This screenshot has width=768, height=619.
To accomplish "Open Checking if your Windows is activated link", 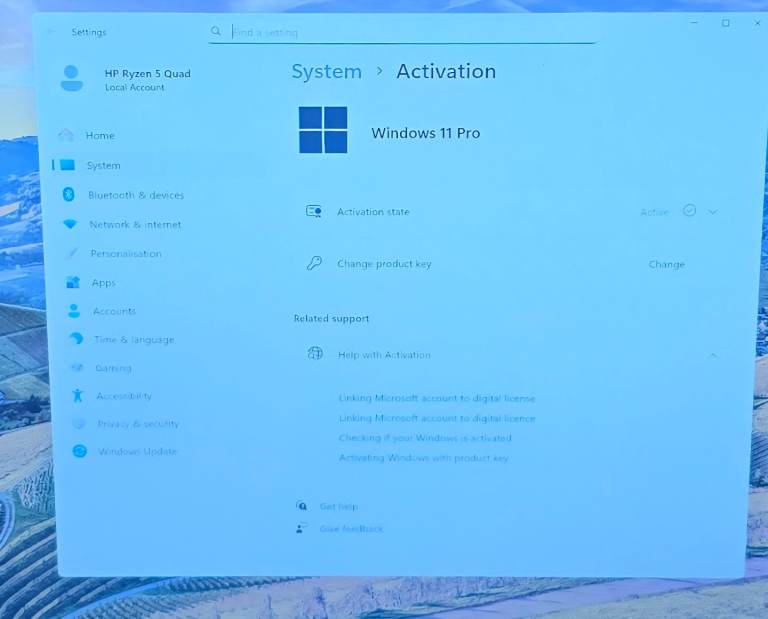I will [425, 438].
